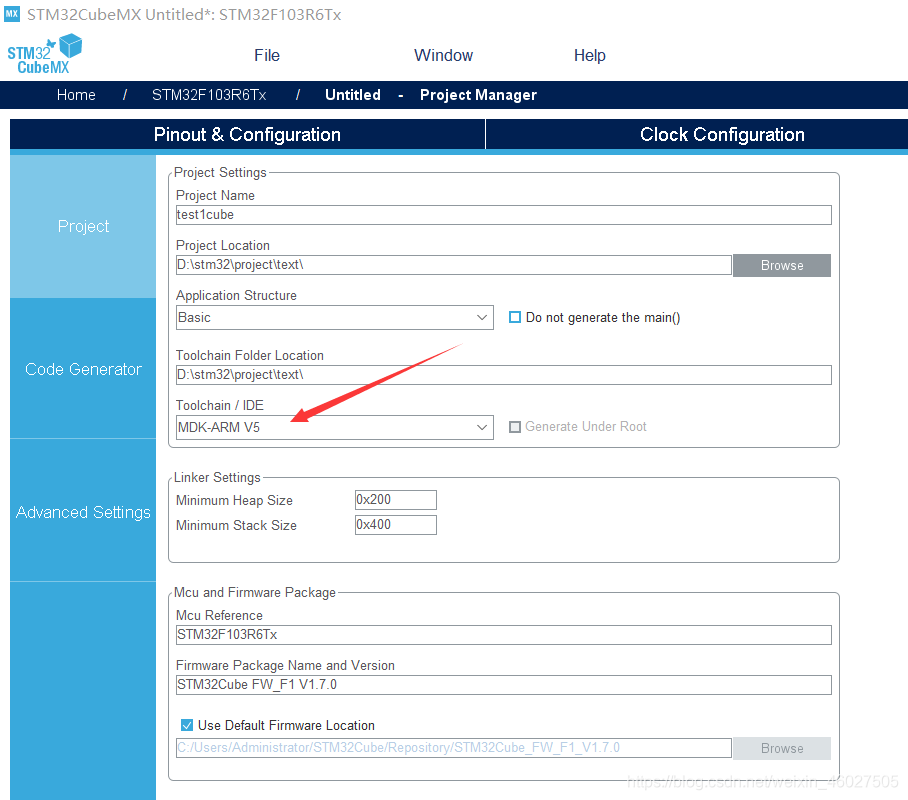This screenshot has height=800, width=908.
Task: Click the Toolchain Folder Location field
Action: coord(503,375)
